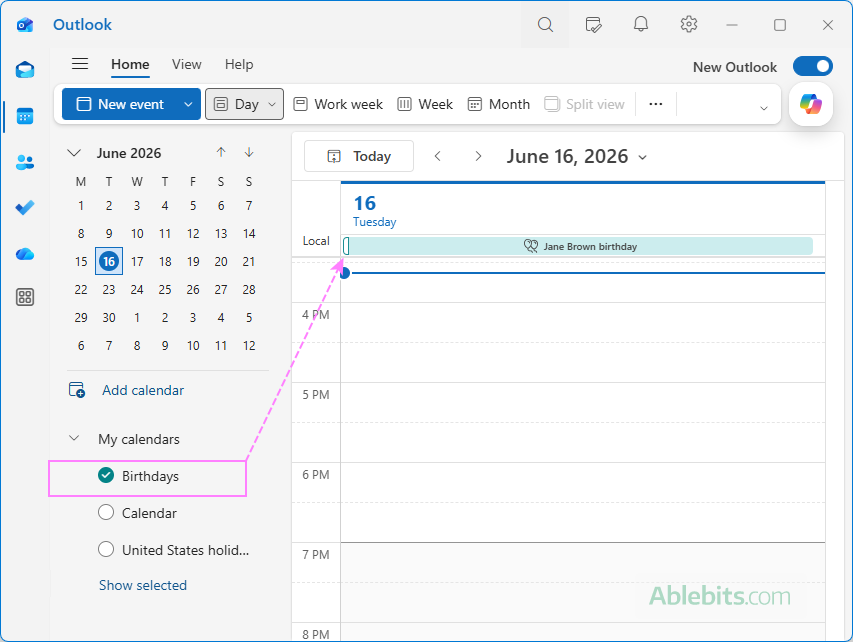Image resolution: width=853 pixels, height=642 pixels.
Task: Open Settings gear icon
Action: click(689, 24)
